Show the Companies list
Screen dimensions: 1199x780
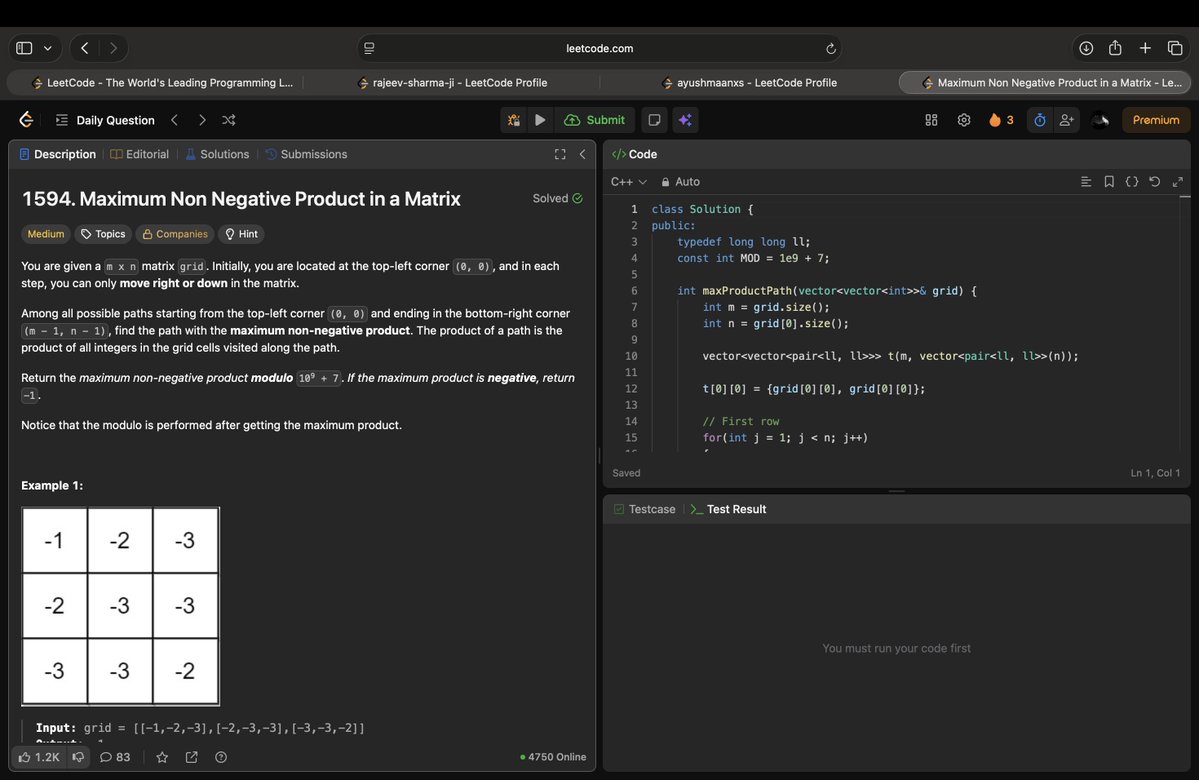coord(175,234)
